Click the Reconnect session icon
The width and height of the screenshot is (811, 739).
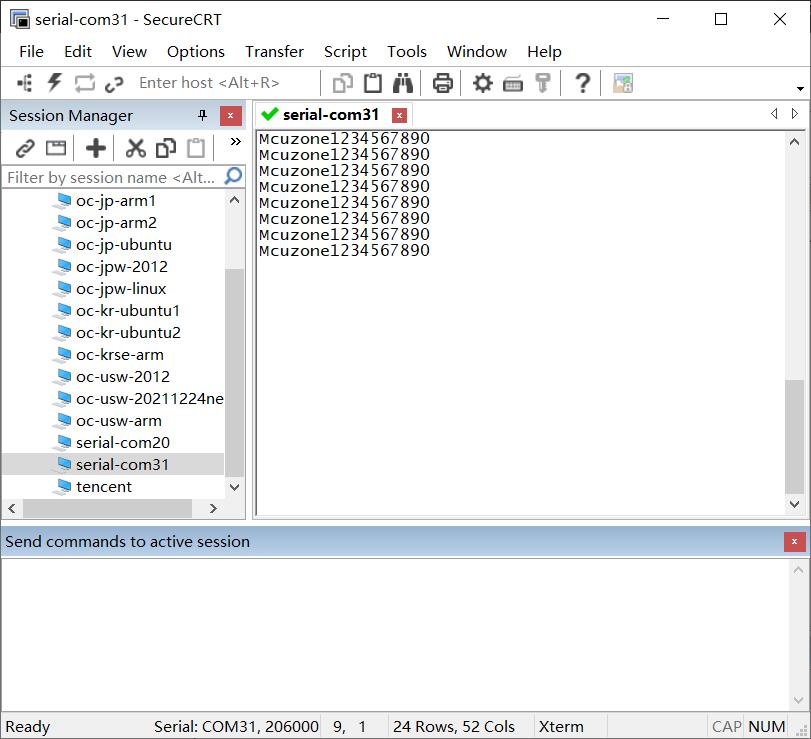click(x=84, y=83)
